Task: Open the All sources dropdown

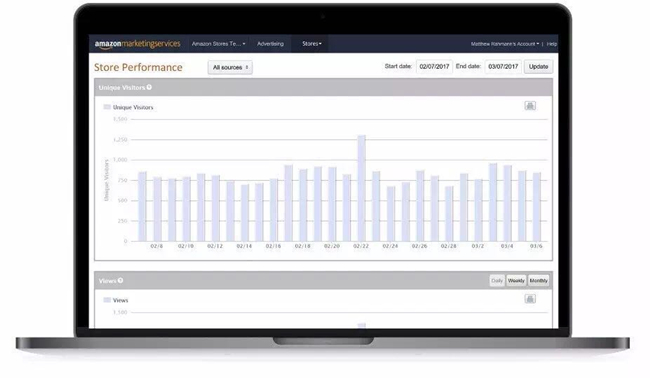Action: coord(230,67)
